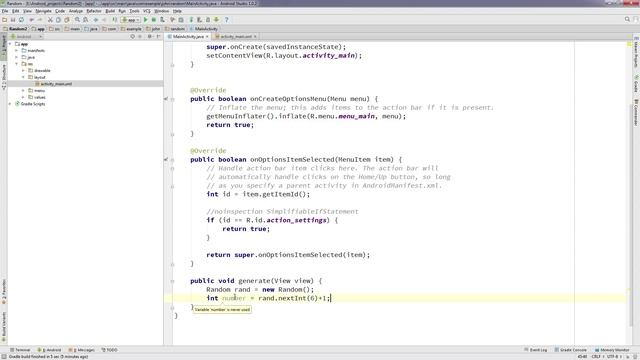Toggle the Gradle panel on right edge
640x360 pixels.
pos(636,83)
